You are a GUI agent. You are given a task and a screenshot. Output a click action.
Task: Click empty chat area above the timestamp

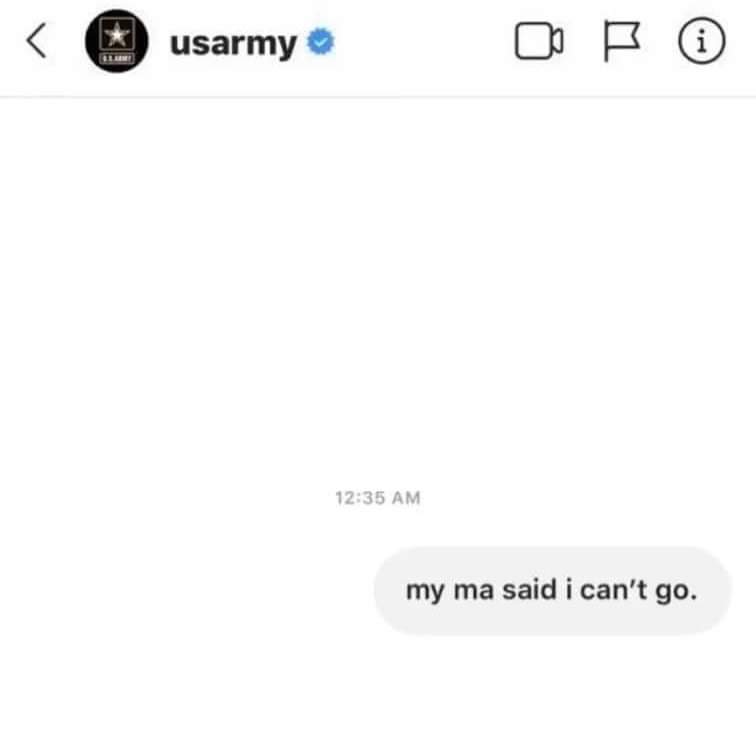[x=378, y=289]
